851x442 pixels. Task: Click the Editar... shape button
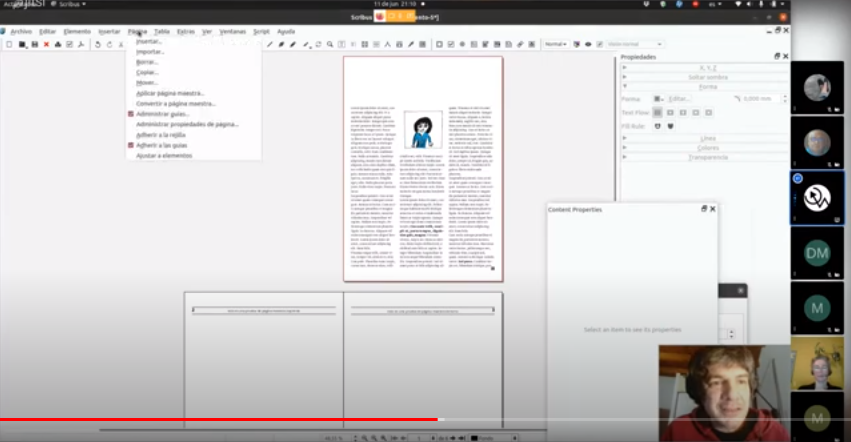pyautogui.click(x=679, y=99)
